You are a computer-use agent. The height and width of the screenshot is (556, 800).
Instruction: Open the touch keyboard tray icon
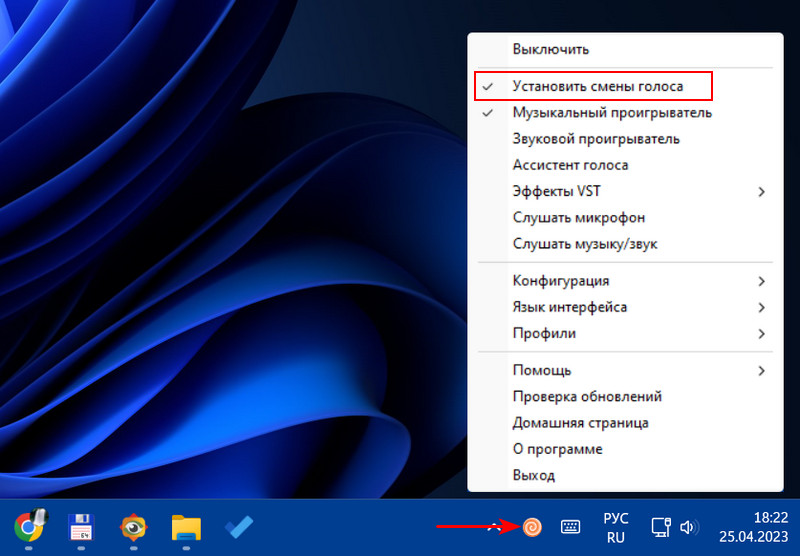(570, 527)
